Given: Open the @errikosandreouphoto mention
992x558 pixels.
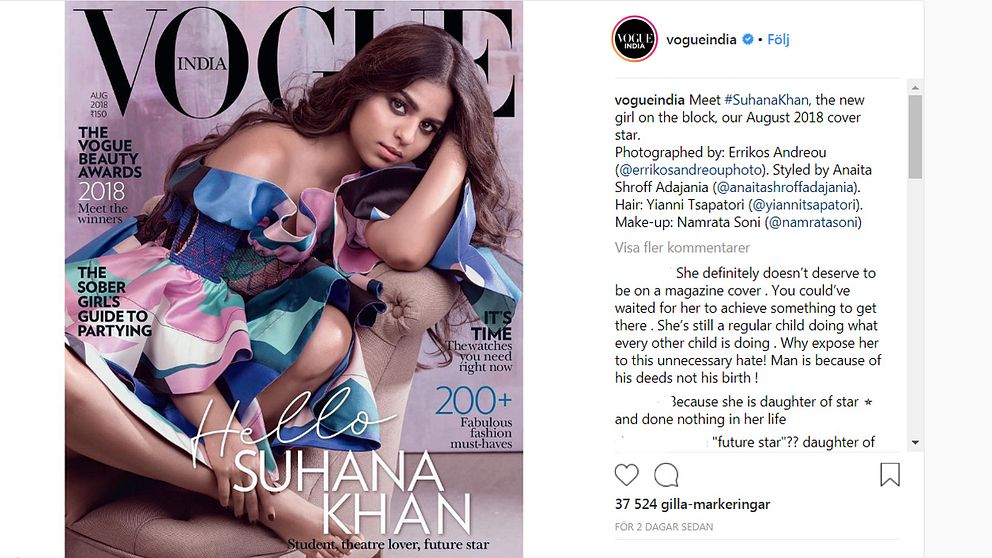Looking at the screenshot, I should click(690, 170).
